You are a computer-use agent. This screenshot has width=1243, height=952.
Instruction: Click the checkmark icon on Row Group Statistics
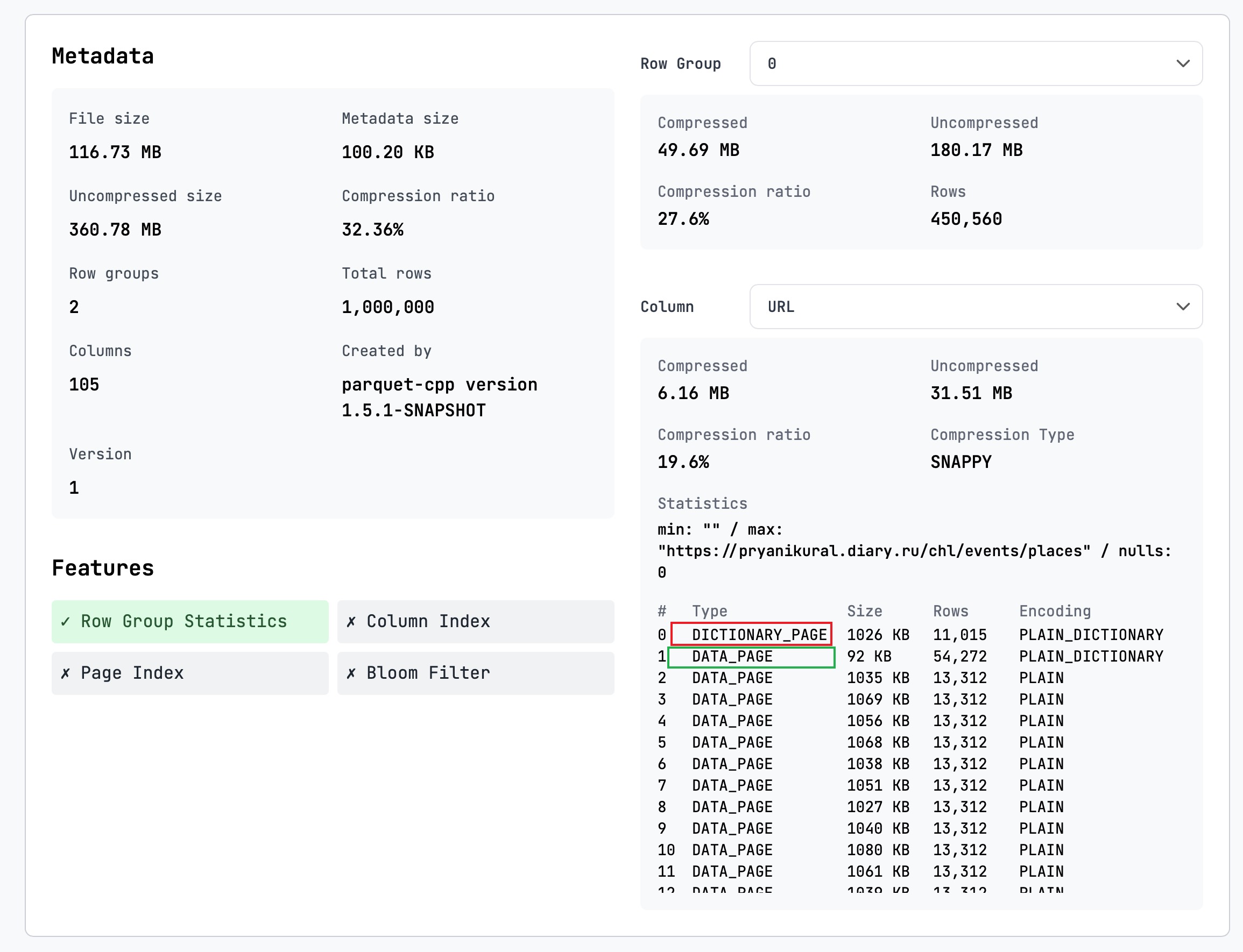[66, 622]
